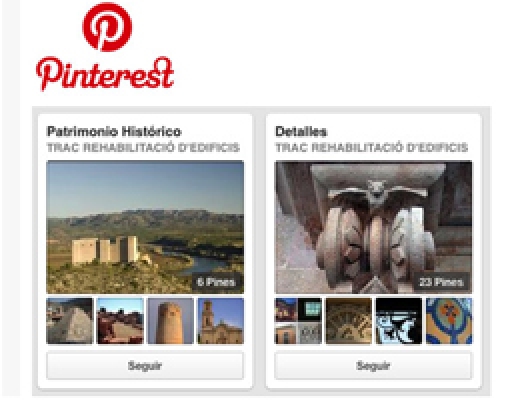This screenshot has width=524, height=400.
Task: Open the colorful ceramic tile thumbnail
Action: (449, 321)
